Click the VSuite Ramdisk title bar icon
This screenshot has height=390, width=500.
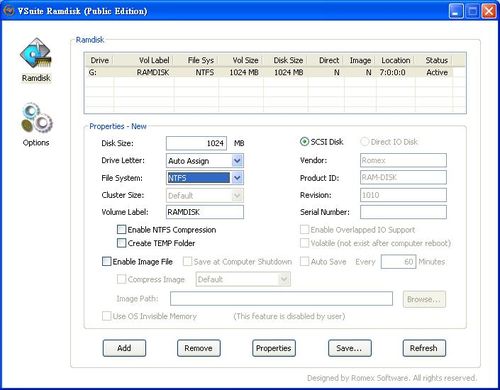pos(9,11)
